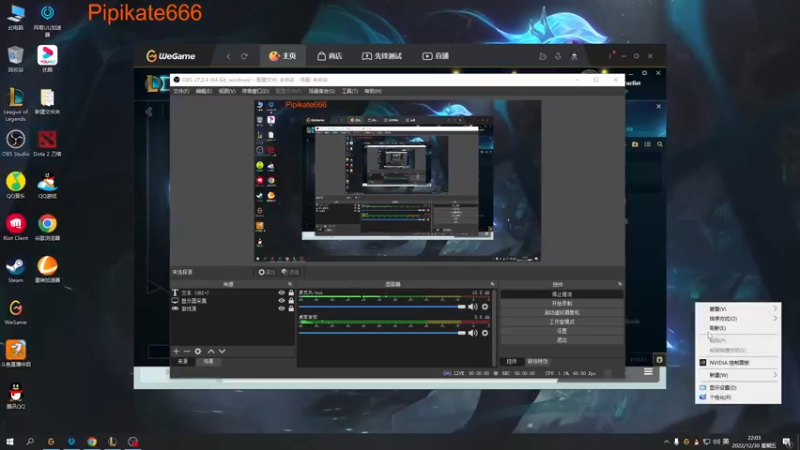The image size is (800, 450).
Task: Undock sources panel via its header icon
Action: pos(290,284)
